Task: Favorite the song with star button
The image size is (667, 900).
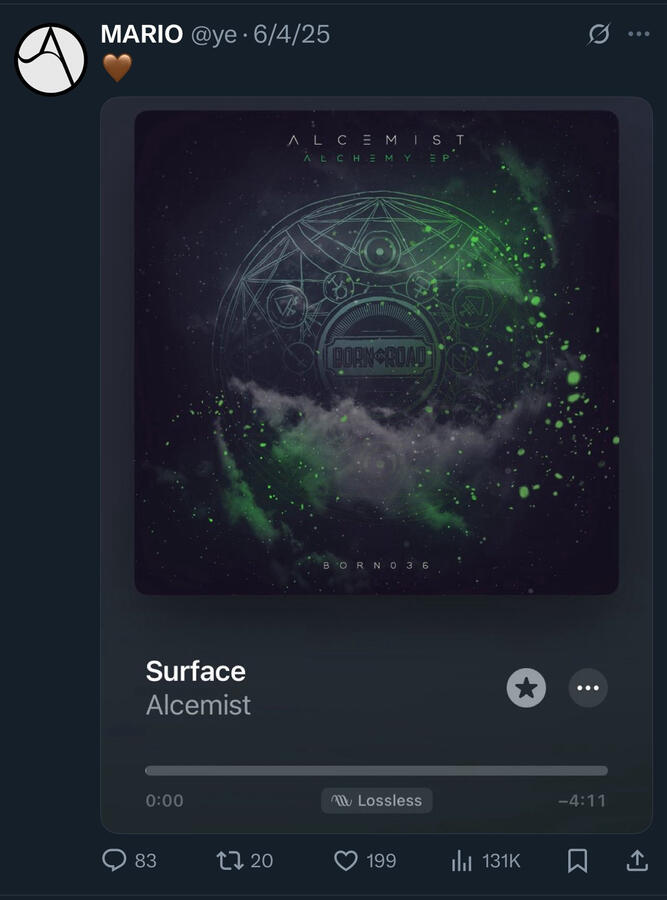Action: (526, 688)
